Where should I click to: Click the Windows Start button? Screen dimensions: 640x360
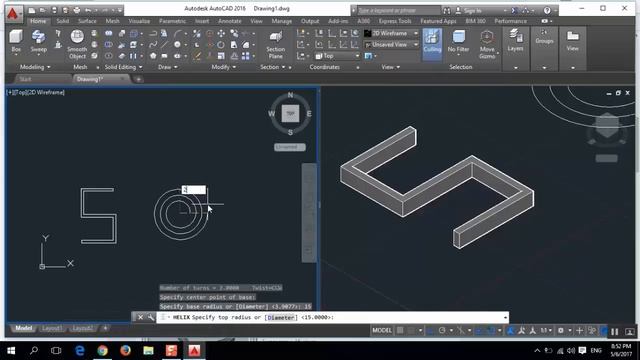(11, 351)
